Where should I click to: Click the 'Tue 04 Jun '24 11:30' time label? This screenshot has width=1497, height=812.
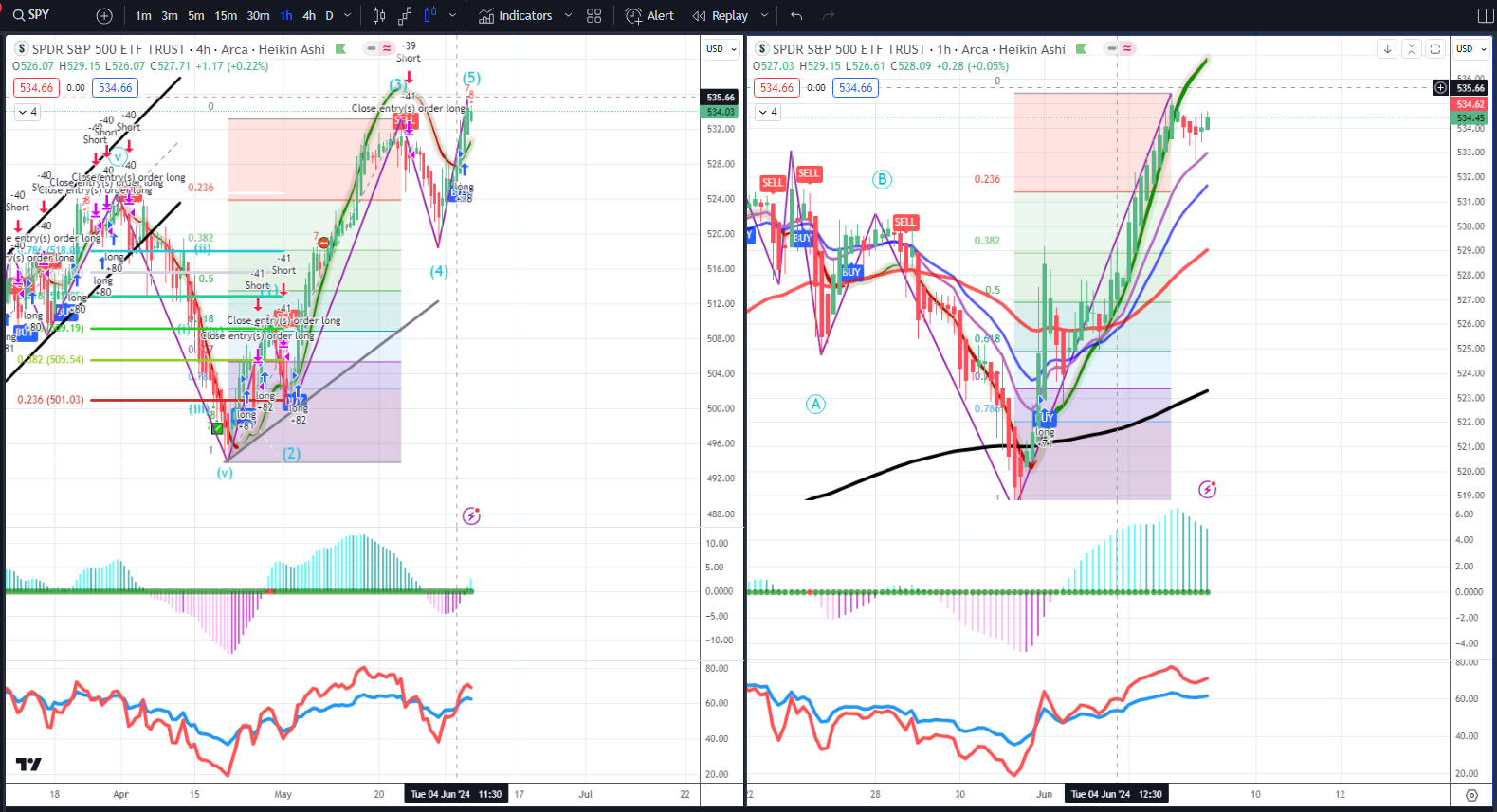[x=456, y=794]
